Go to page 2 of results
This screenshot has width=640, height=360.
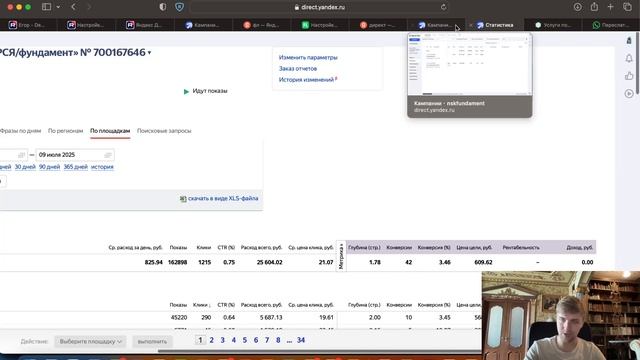click(211, 340)
